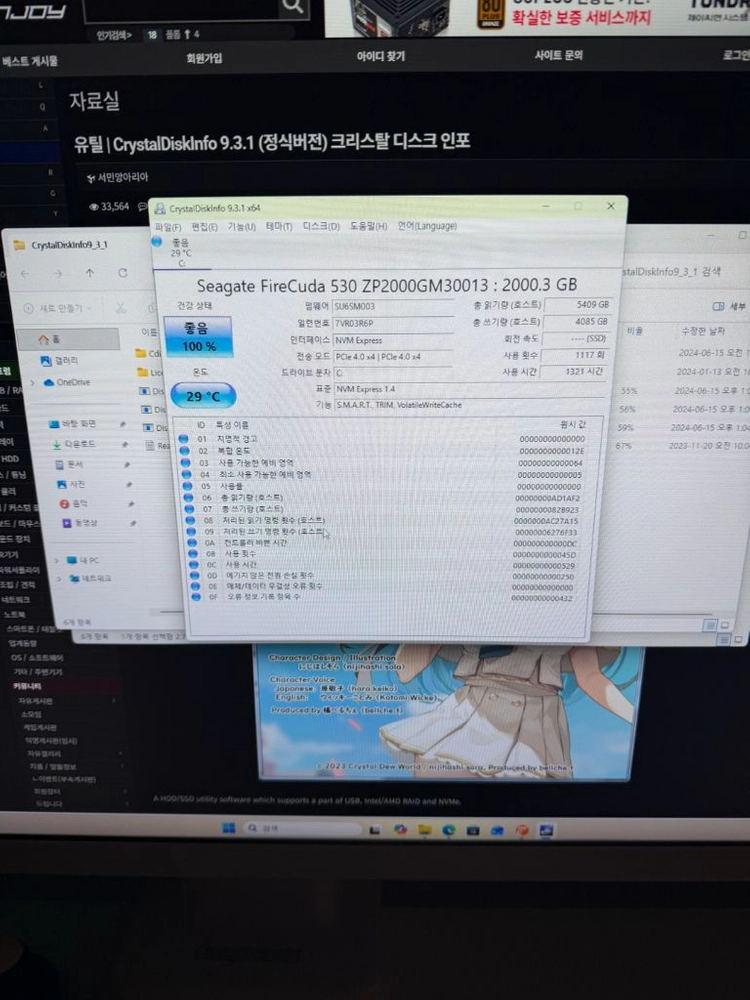Click the blue status orb of row 0A

coord(191,543)
